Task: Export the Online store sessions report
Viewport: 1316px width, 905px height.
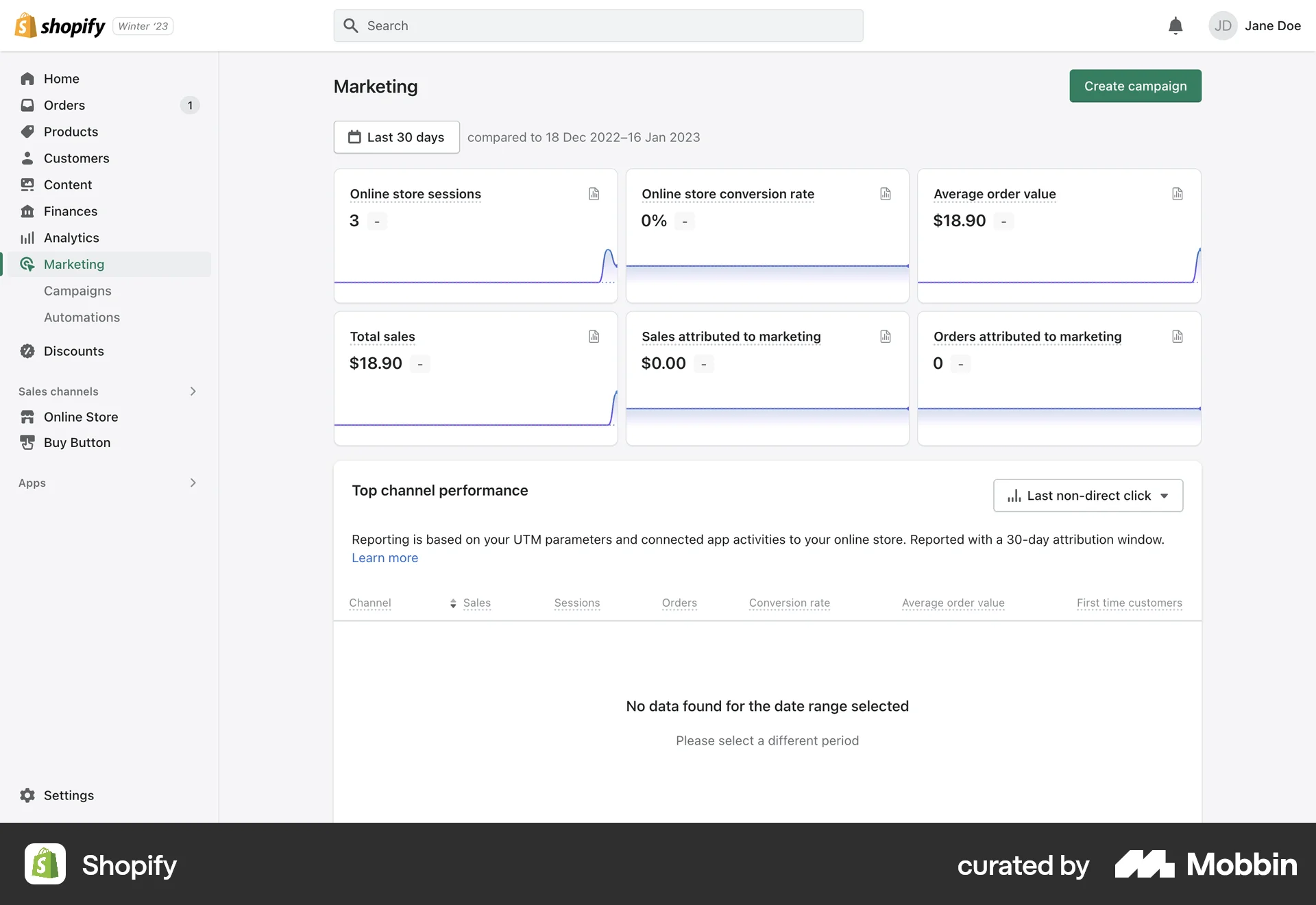Action: pyautogui.click(x=594, y=194)
